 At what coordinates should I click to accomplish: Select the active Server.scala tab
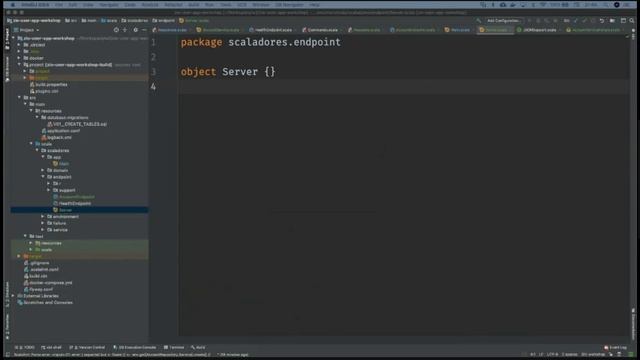point(494,30)
